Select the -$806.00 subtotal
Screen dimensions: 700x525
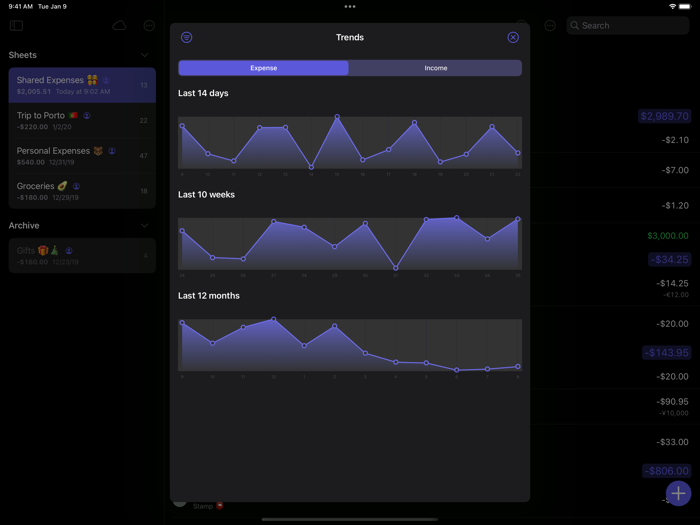pyautogui.click(x=667, y=471)
